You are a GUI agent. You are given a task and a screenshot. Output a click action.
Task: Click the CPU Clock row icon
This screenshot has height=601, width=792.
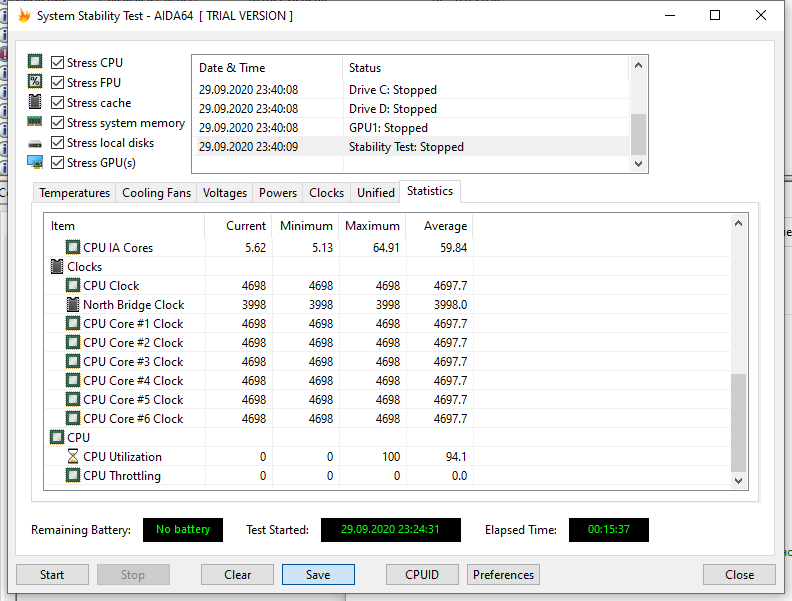pos(73,285)
